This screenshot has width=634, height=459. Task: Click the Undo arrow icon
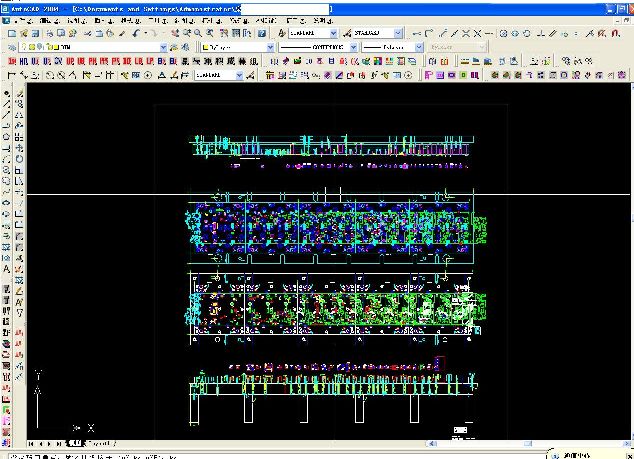coord(136,34)
